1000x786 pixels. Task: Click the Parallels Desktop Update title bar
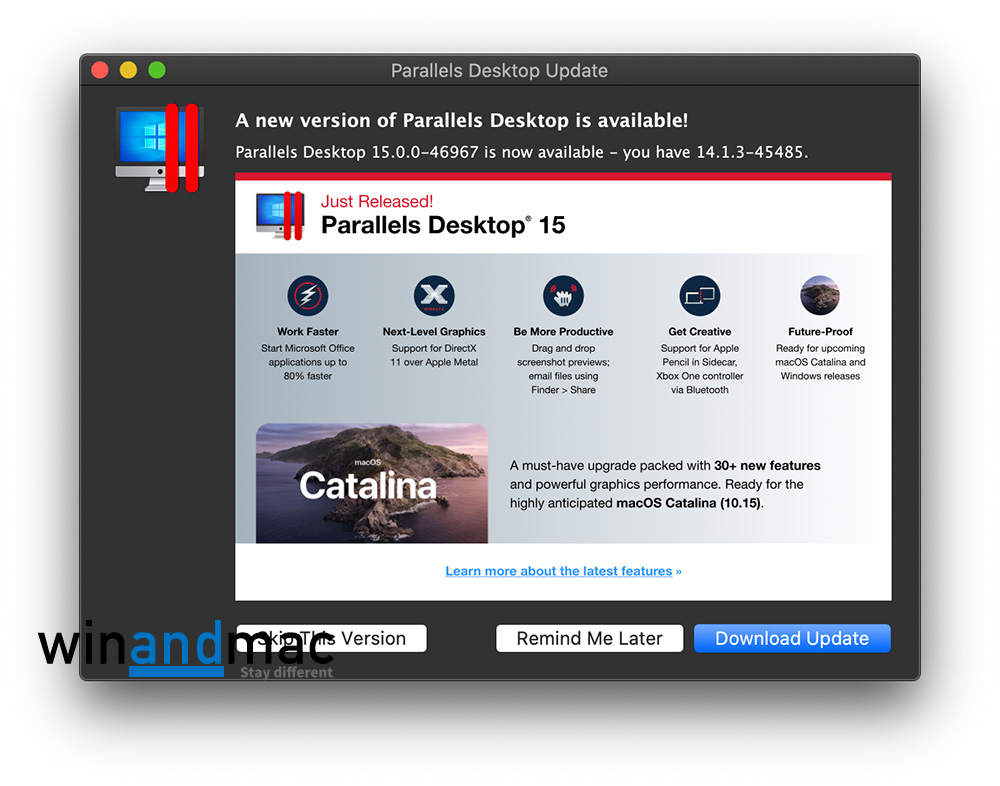[499, 71]
